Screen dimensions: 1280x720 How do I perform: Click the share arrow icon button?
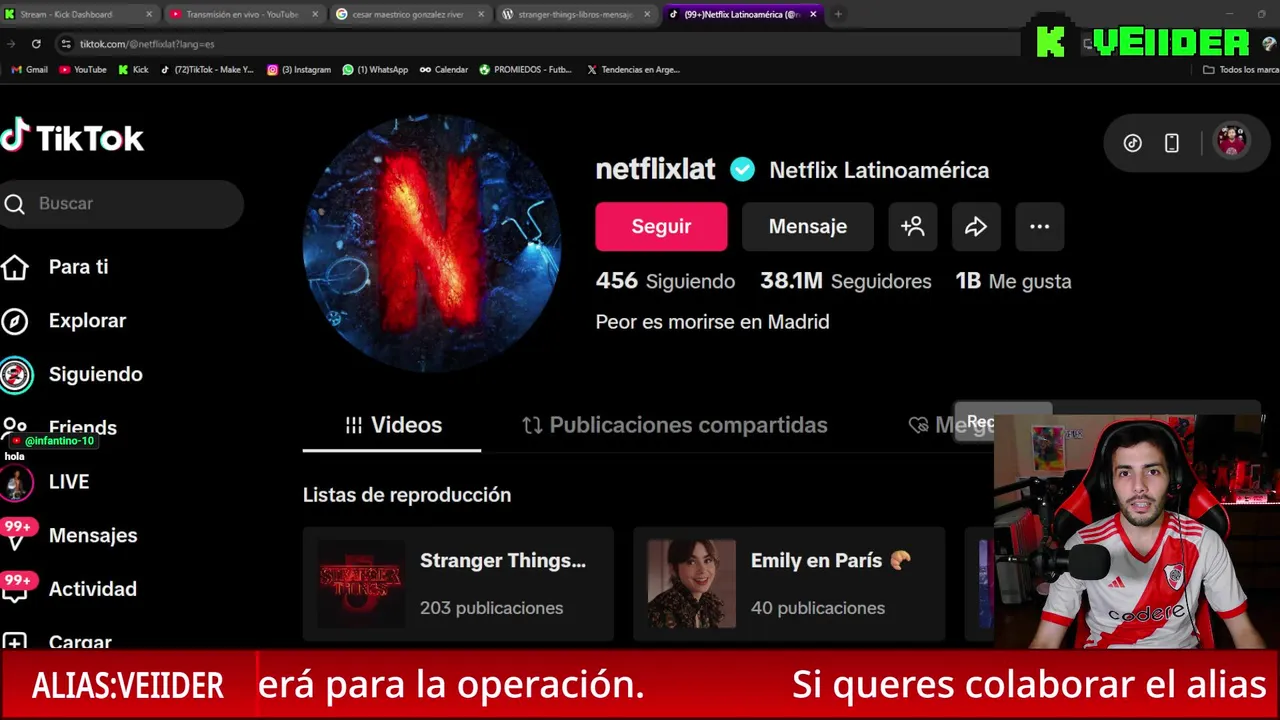976,226
